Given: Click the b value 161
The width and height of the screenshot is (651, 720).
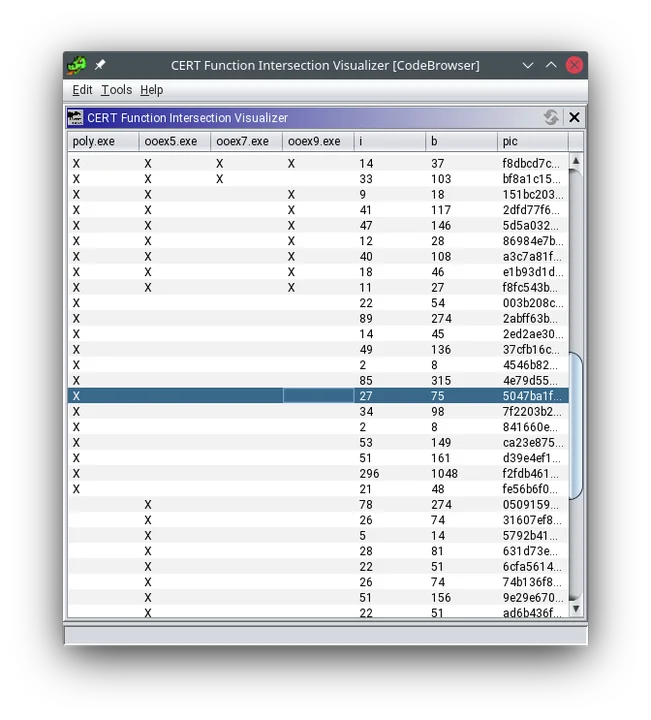Looking at the screenshot, I should pyautogui.click(x=441, y=458).
